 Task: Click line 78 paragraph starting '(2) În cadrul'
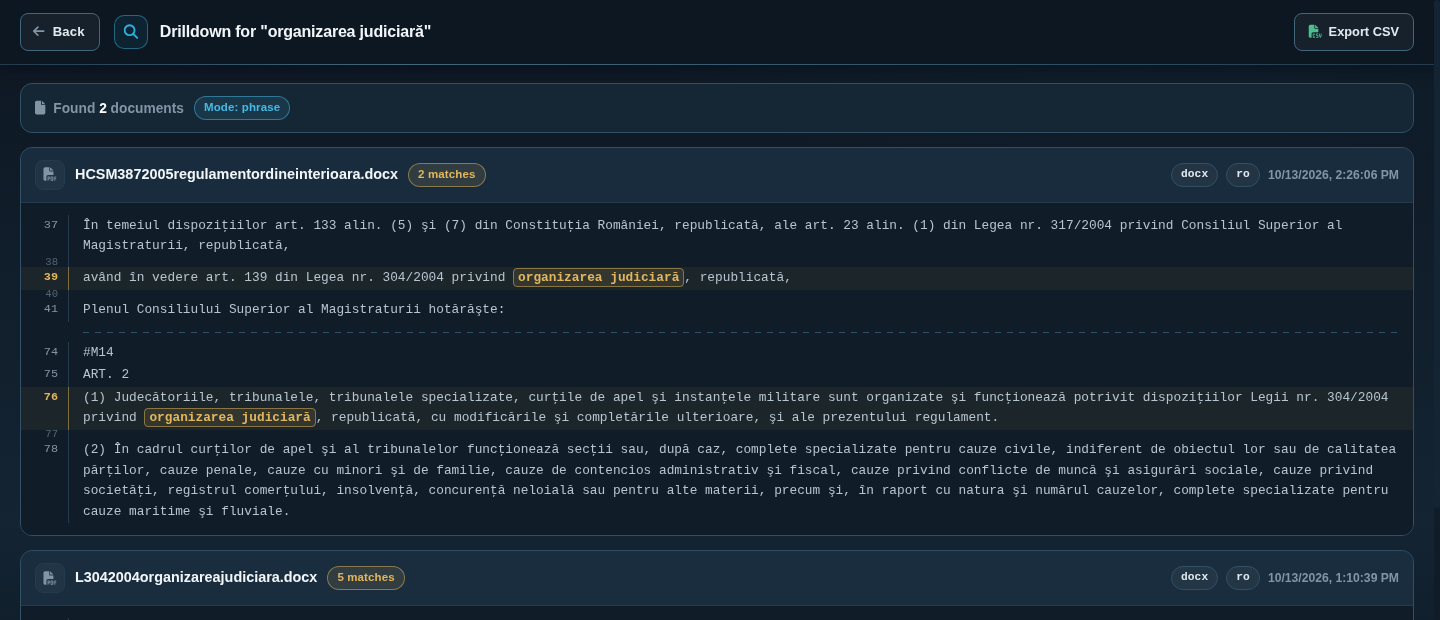[x=740, y=481]
